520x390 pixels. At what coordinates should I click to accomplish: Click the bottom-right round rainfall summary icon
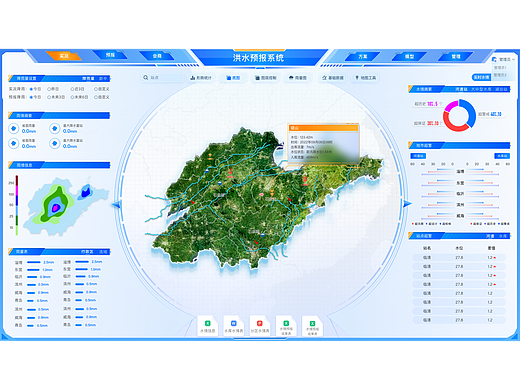coord(54,143)
